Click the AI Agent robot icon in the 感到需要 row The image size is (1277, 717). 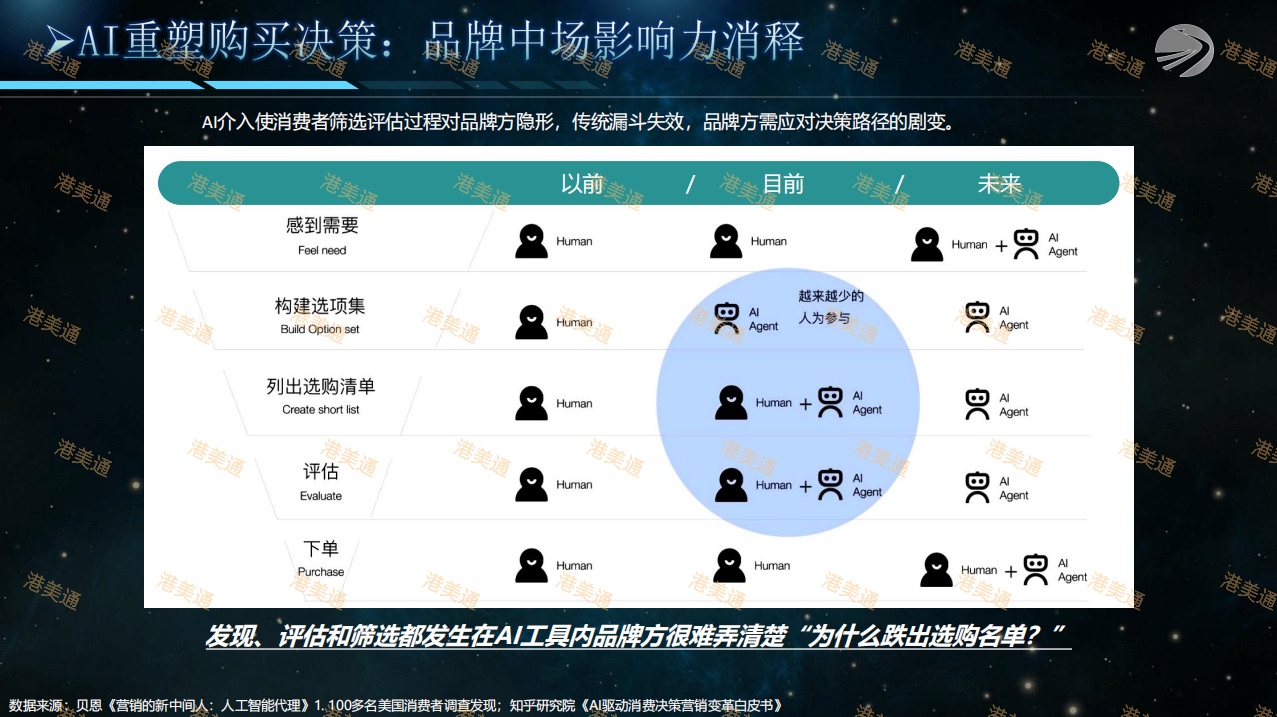(x=1026, y=244)
